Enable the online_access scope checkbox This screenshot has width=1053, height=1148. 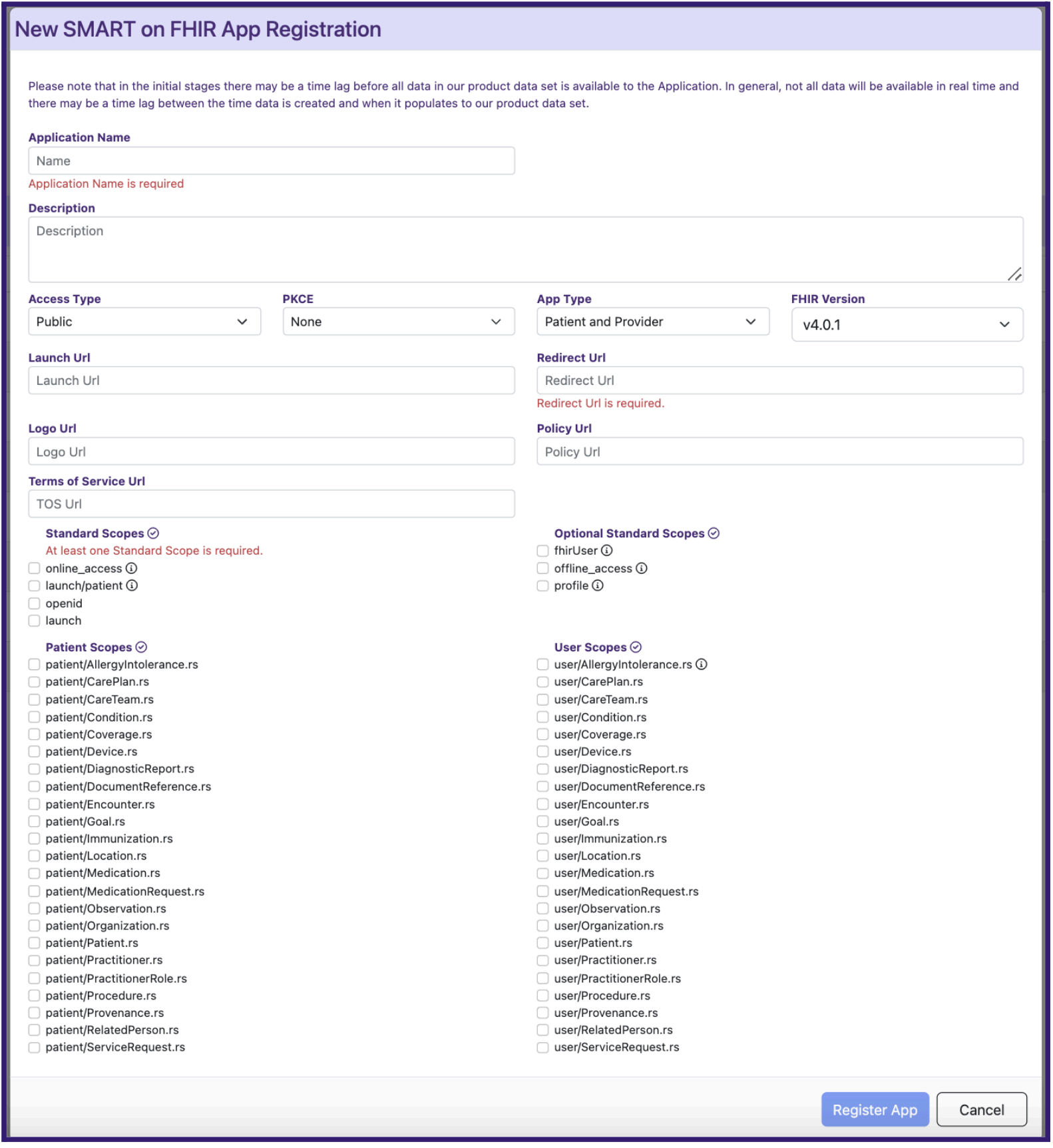(34, 569)
